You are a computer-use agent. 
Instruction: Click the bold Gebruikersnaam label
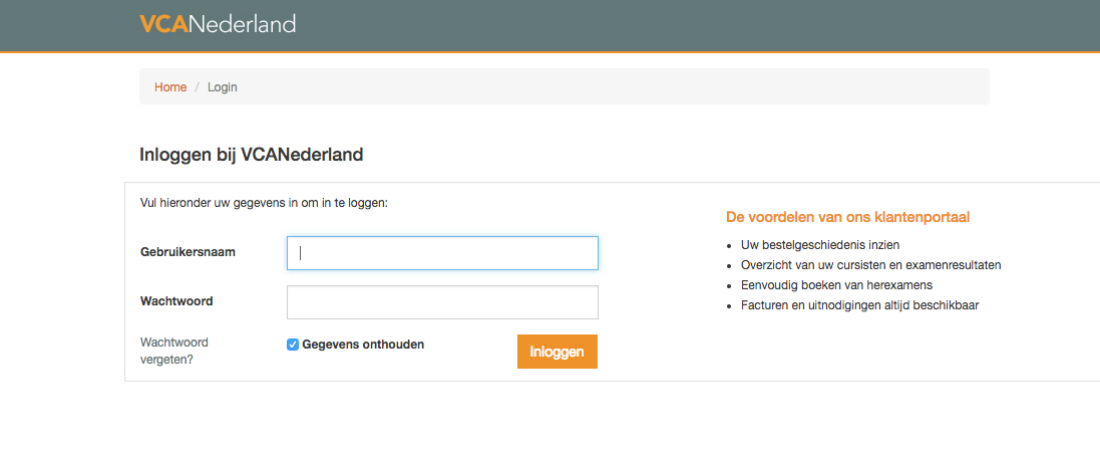click(x=188, y=252)
